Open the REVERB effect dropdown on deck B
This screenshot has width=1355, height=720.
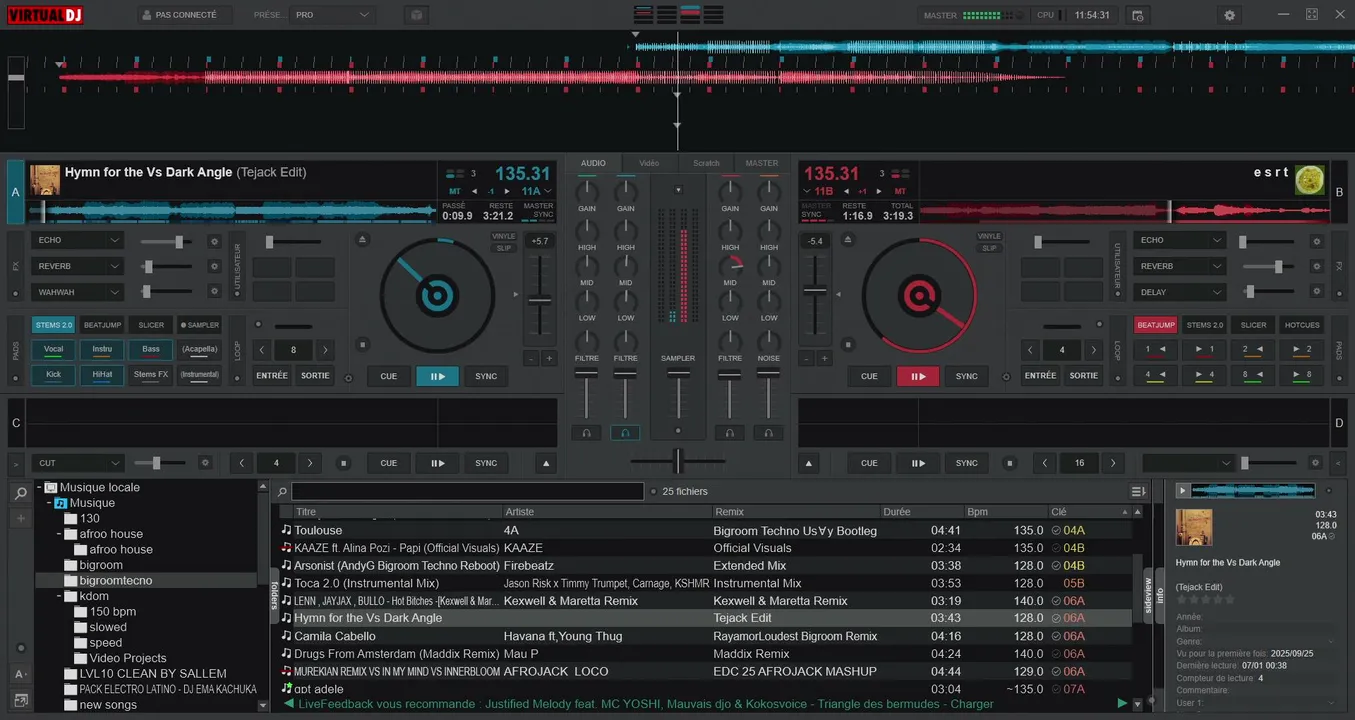click(1179, 266)
